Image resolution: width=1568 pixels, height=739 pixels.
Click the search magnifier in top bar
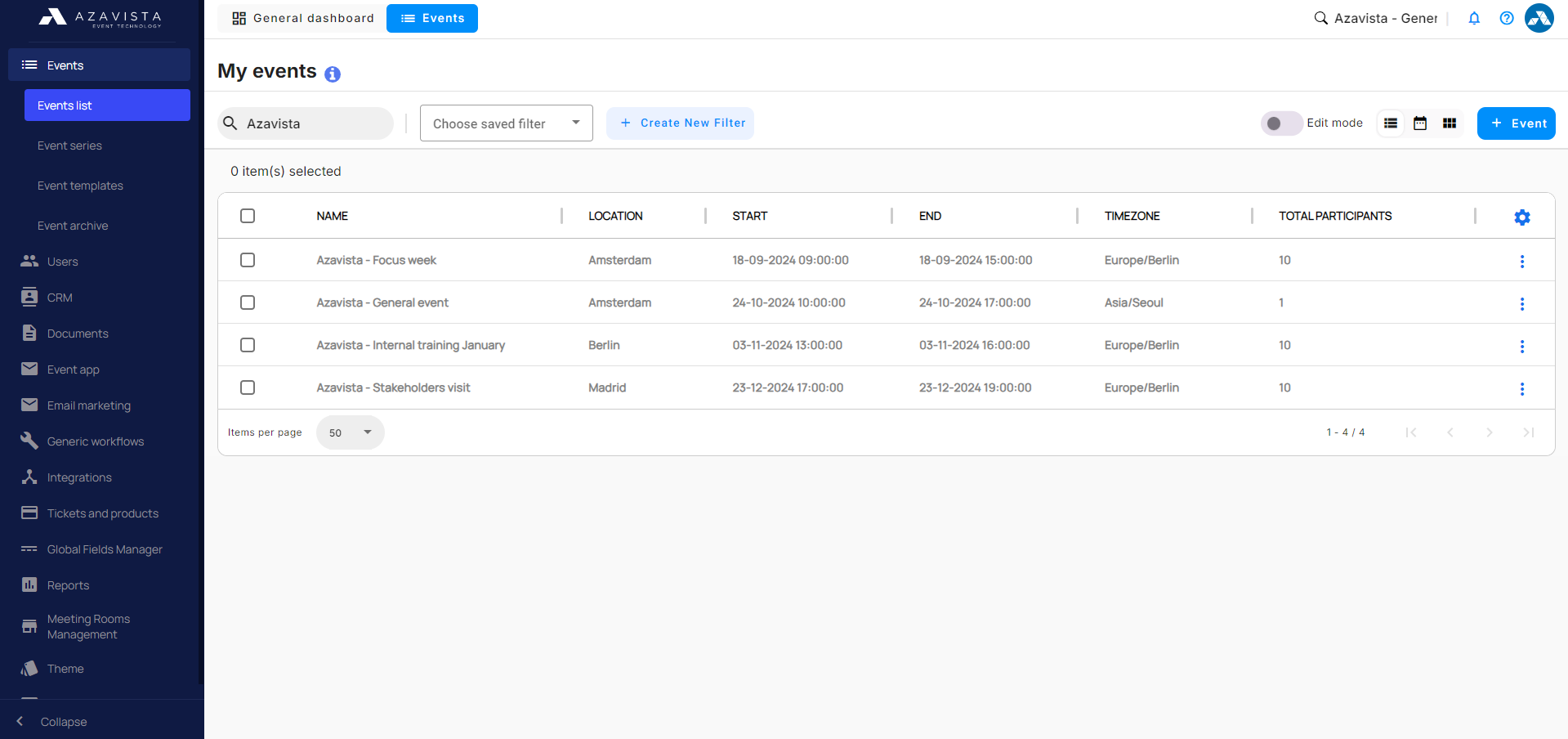click(1320, 18)
